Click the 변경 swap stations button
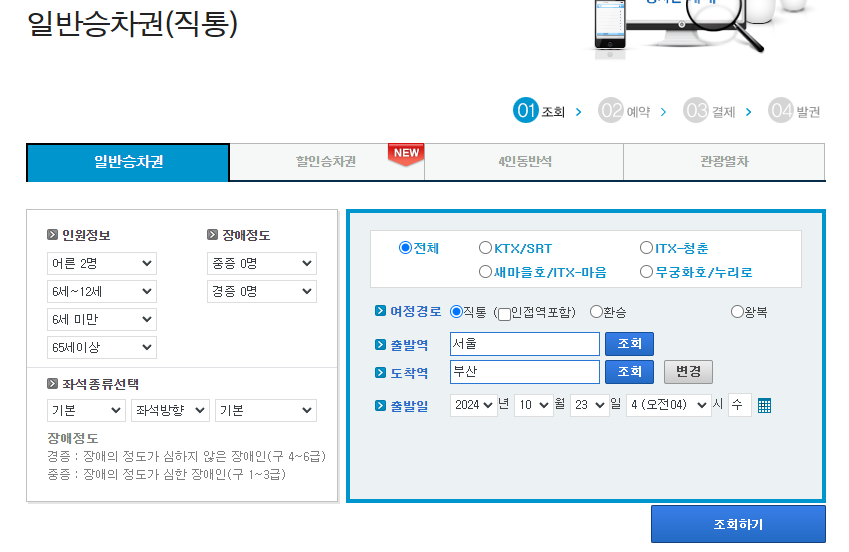Screen dimensions: 849x552 [x=688, y=372]
